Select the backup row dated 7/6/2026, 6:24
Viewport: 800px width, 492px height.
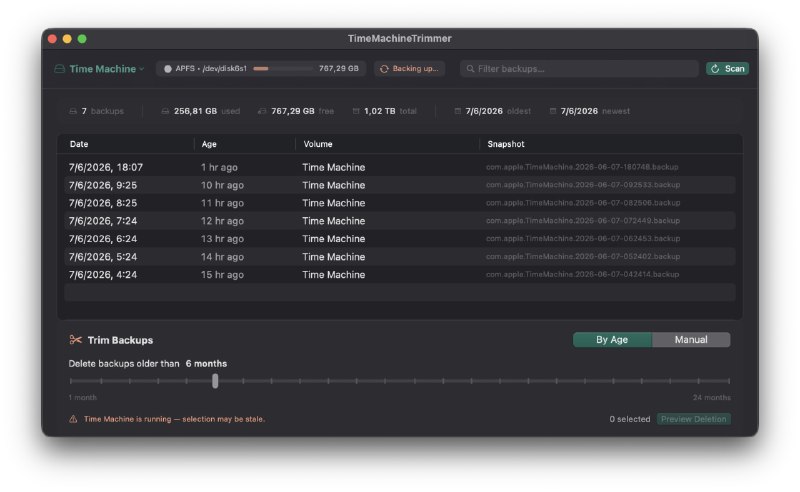(x=399, y=239)
